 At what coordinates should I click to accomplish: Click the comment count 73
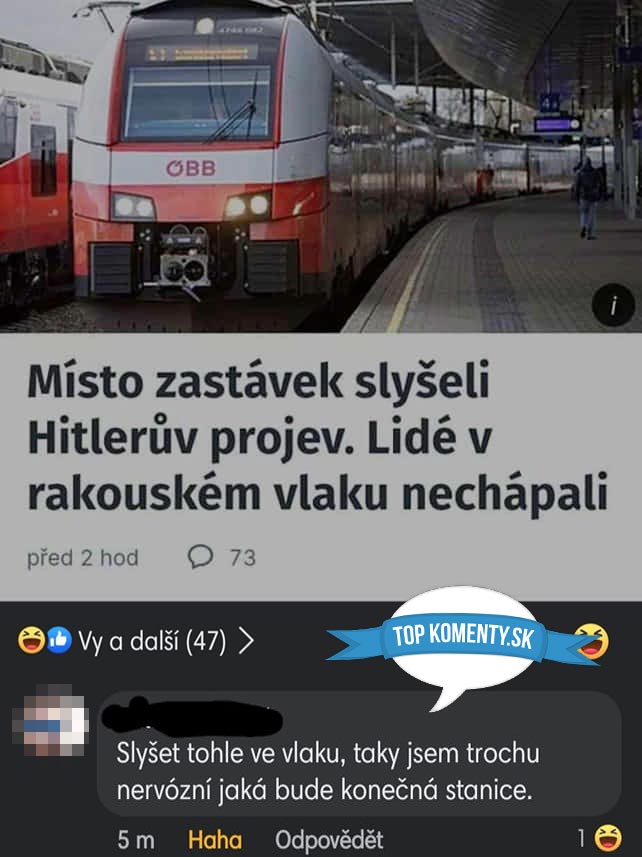click(243, 558)
